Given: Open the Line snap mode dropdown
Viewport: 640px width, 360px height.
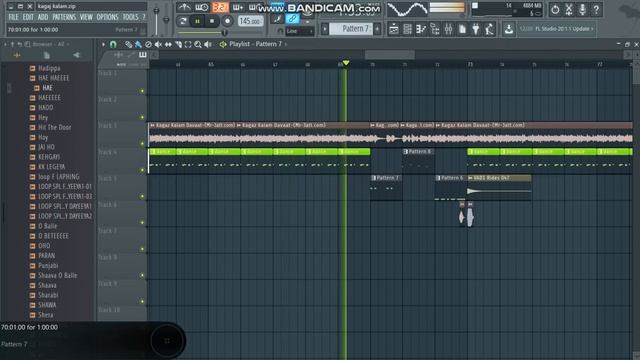Looking at the screenshot, I should click(299, 31).
